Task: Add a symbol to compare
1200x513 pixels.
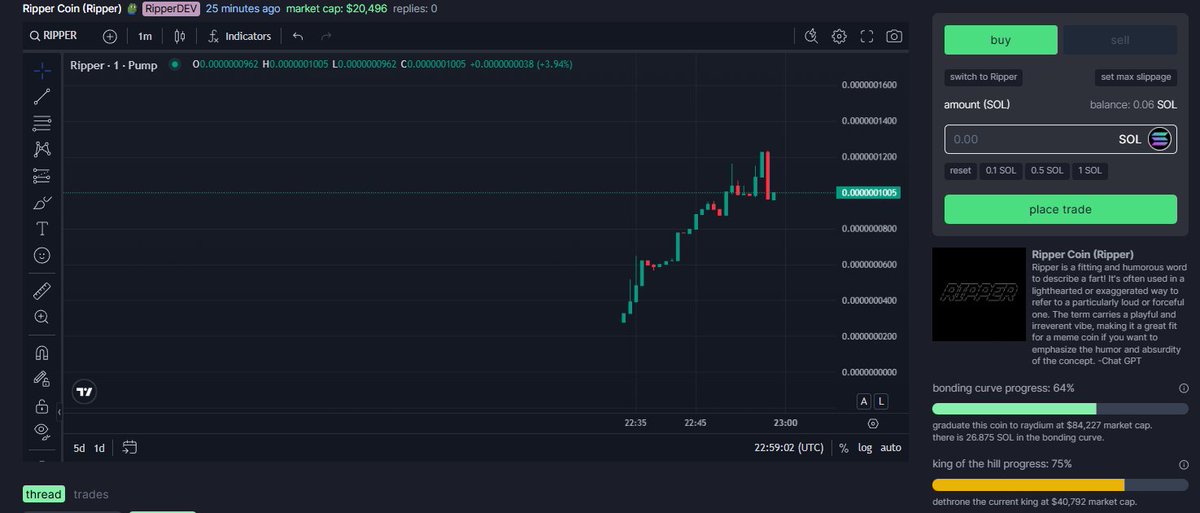Action: [109, 36]
